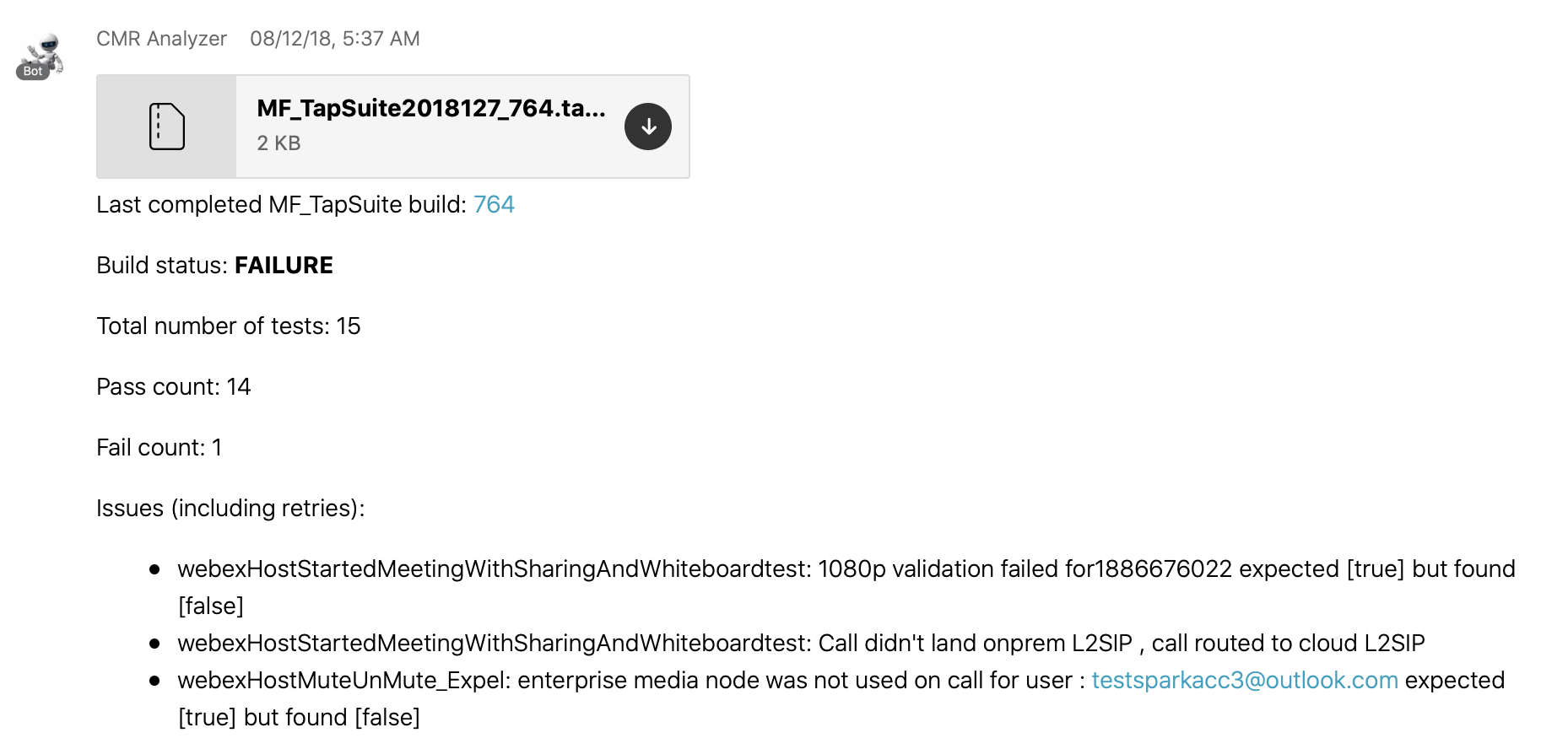Click the testsparkacc3@outlook.com email link

[1245, 681]
